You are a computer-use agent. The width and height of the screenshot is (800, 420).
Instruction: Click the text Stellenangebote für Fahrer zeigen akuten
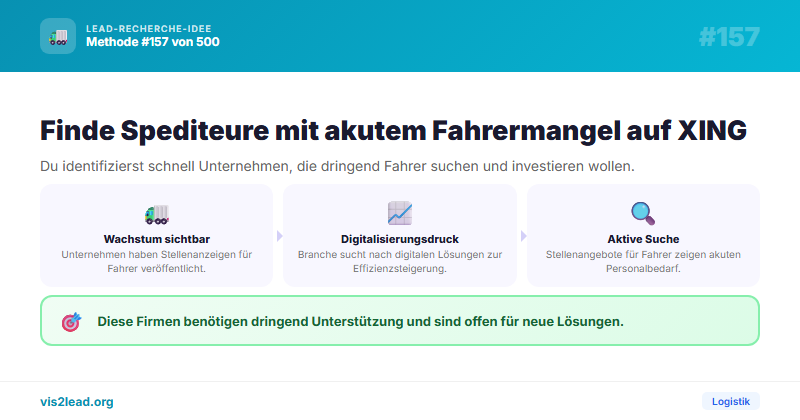click(643, 261)
